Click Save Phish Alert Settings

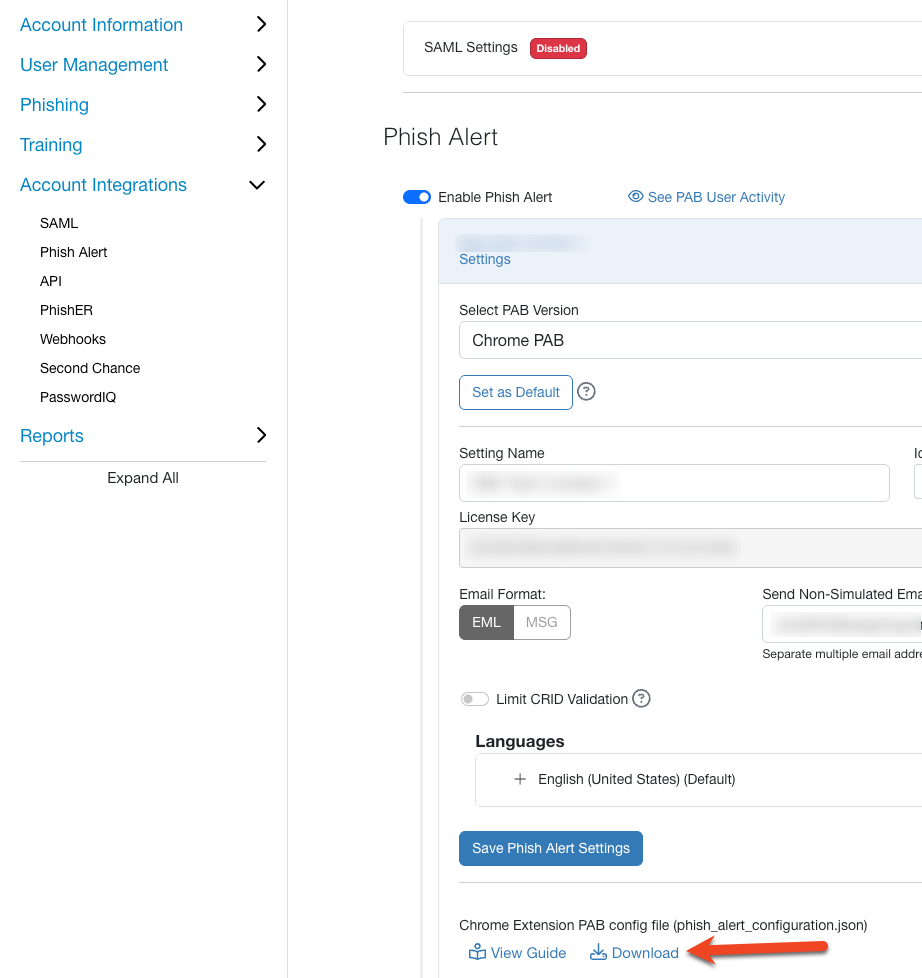(x=550, y=848)
